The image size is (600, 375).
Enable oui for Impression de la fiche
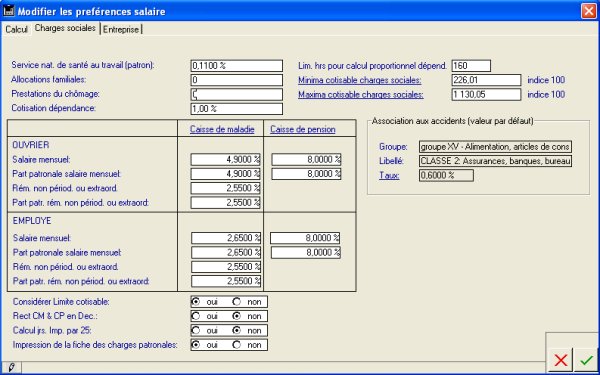pyautogui.click(x=196, y=345)
